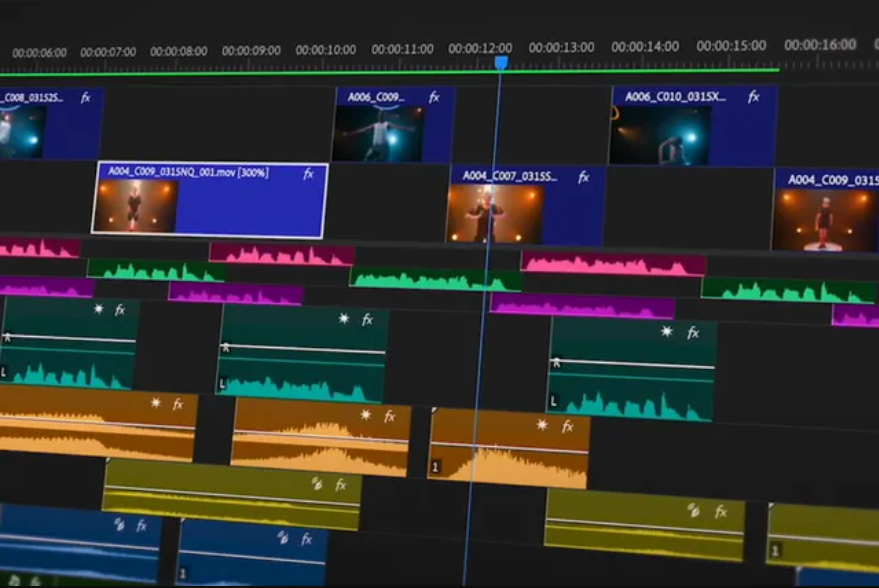Click the L channel badge on middle teal clip
Screen dimensions: 879x588
tap(222, 384)
